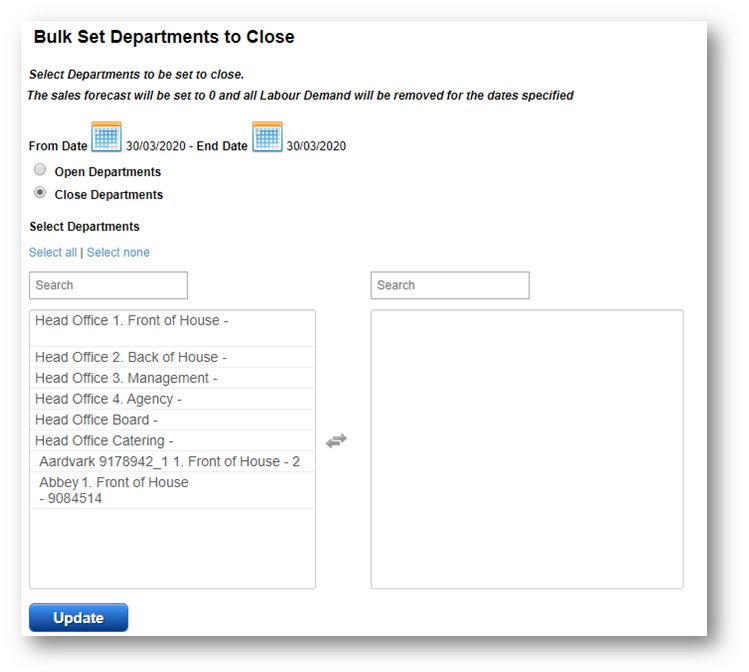The image size is (749, 672).
Task: Select the Close Departments radio button
Action: [40, 193]
